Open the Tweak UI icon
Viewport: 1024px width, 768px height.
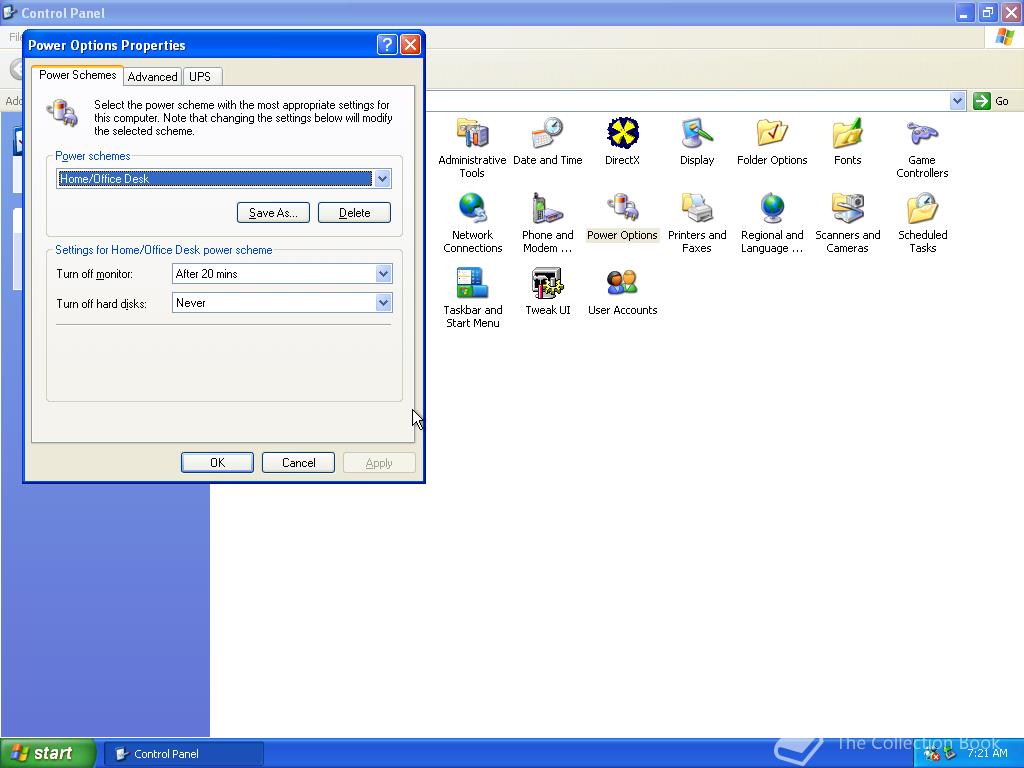547,291
